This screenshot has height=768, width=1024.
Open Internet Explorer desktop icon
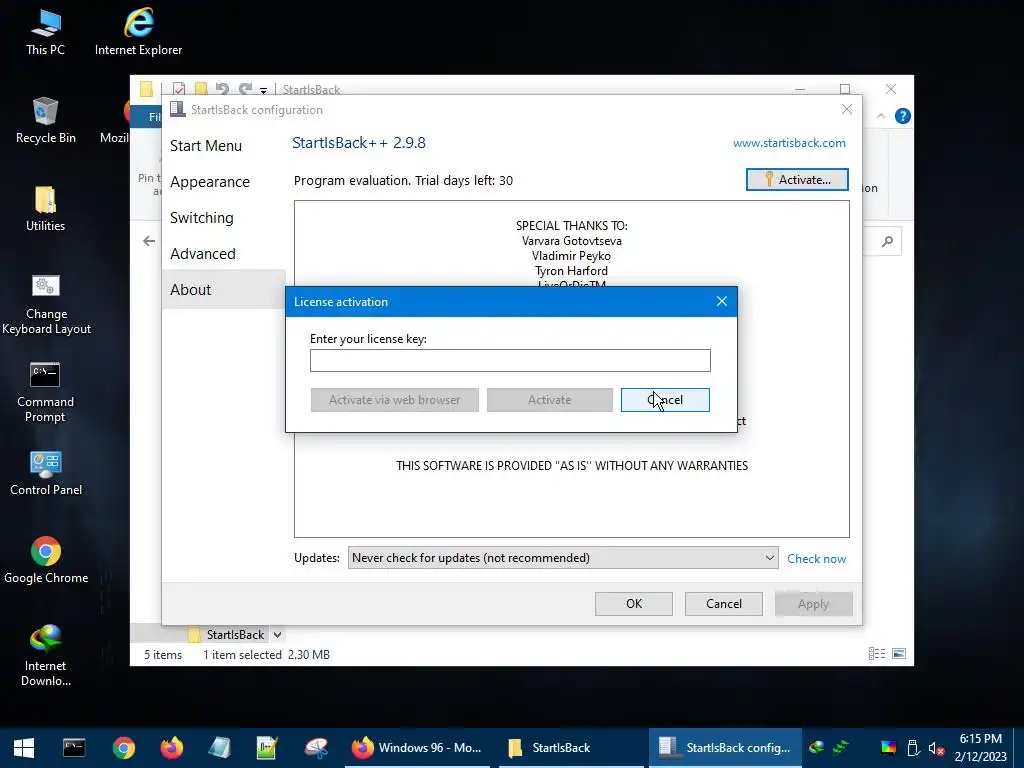[x=138, y=31]
